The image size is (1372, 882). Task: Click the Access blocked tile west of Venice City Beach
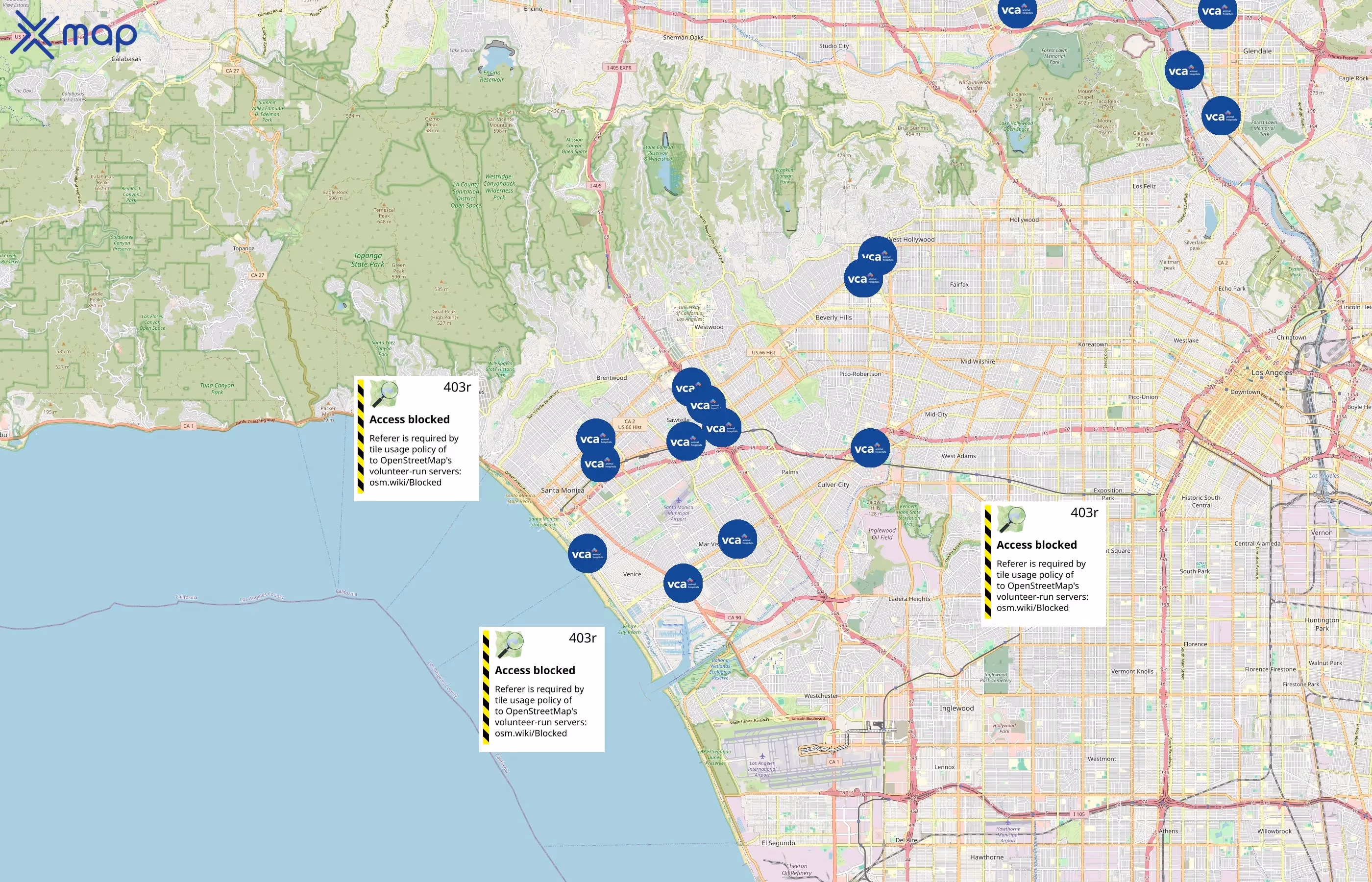(542, 689)
